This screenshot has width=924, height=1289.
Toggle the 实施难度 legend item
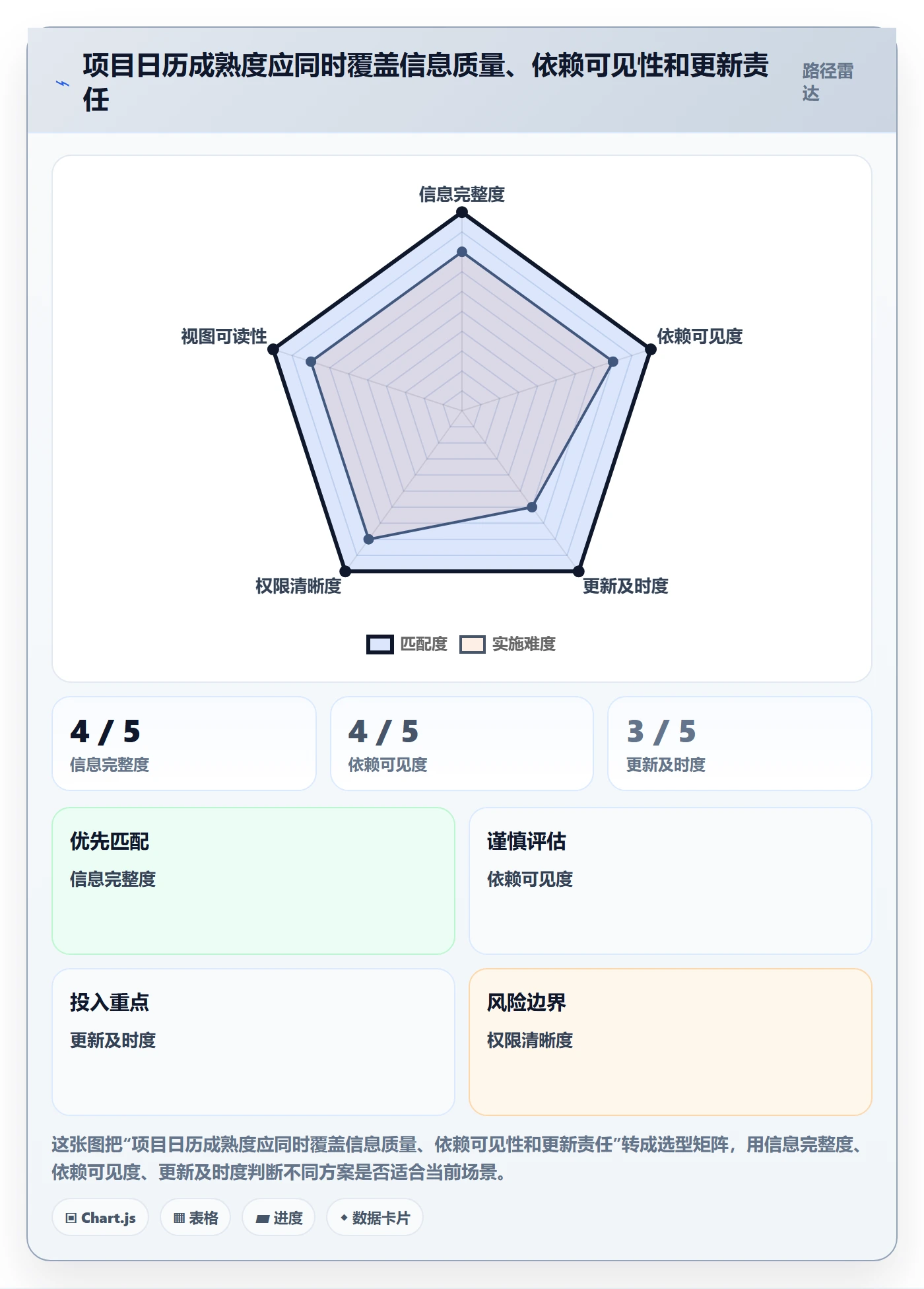508,644
